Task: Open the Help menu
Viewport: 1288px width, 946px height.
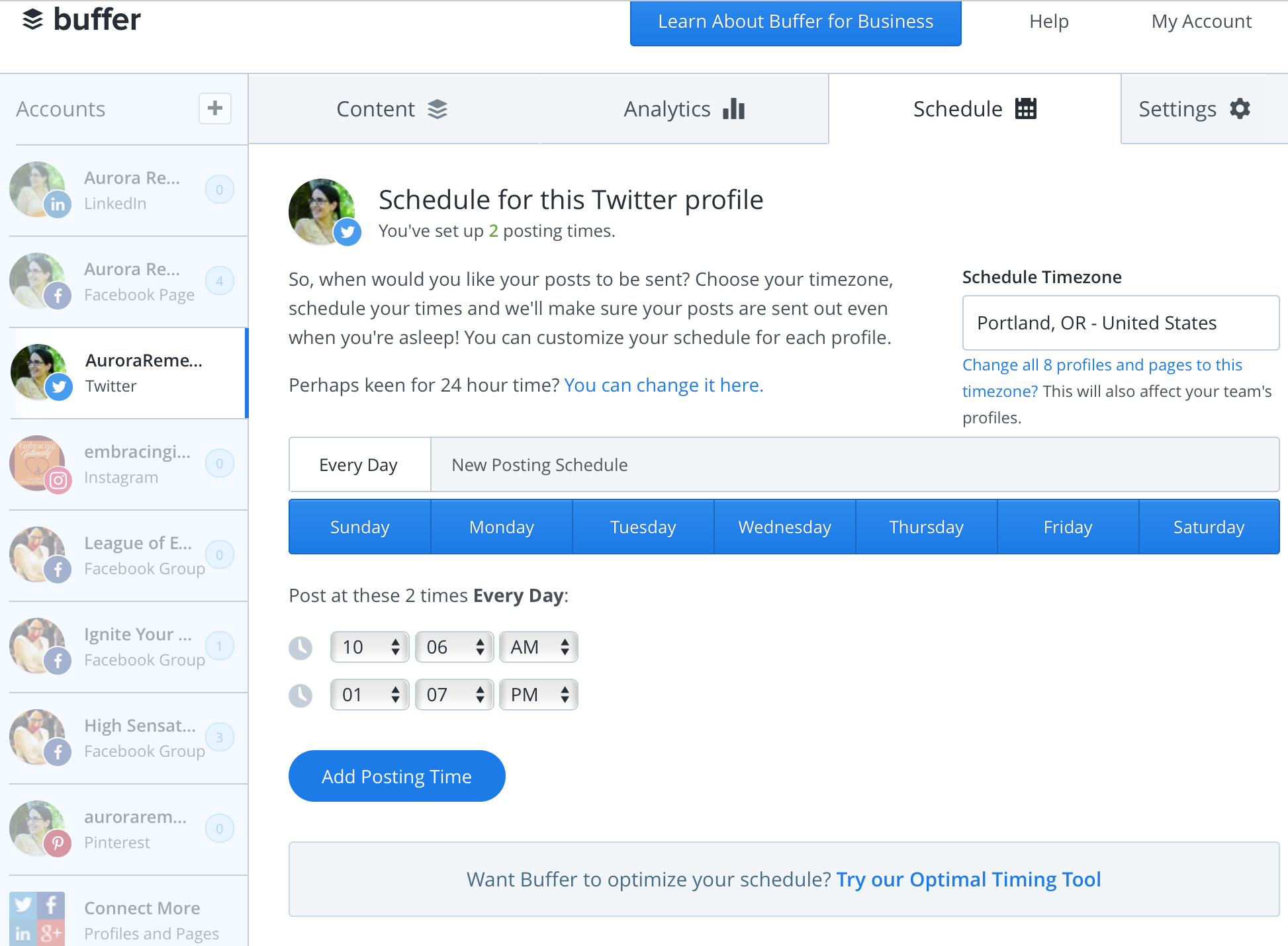Action: pos(1049,21)
